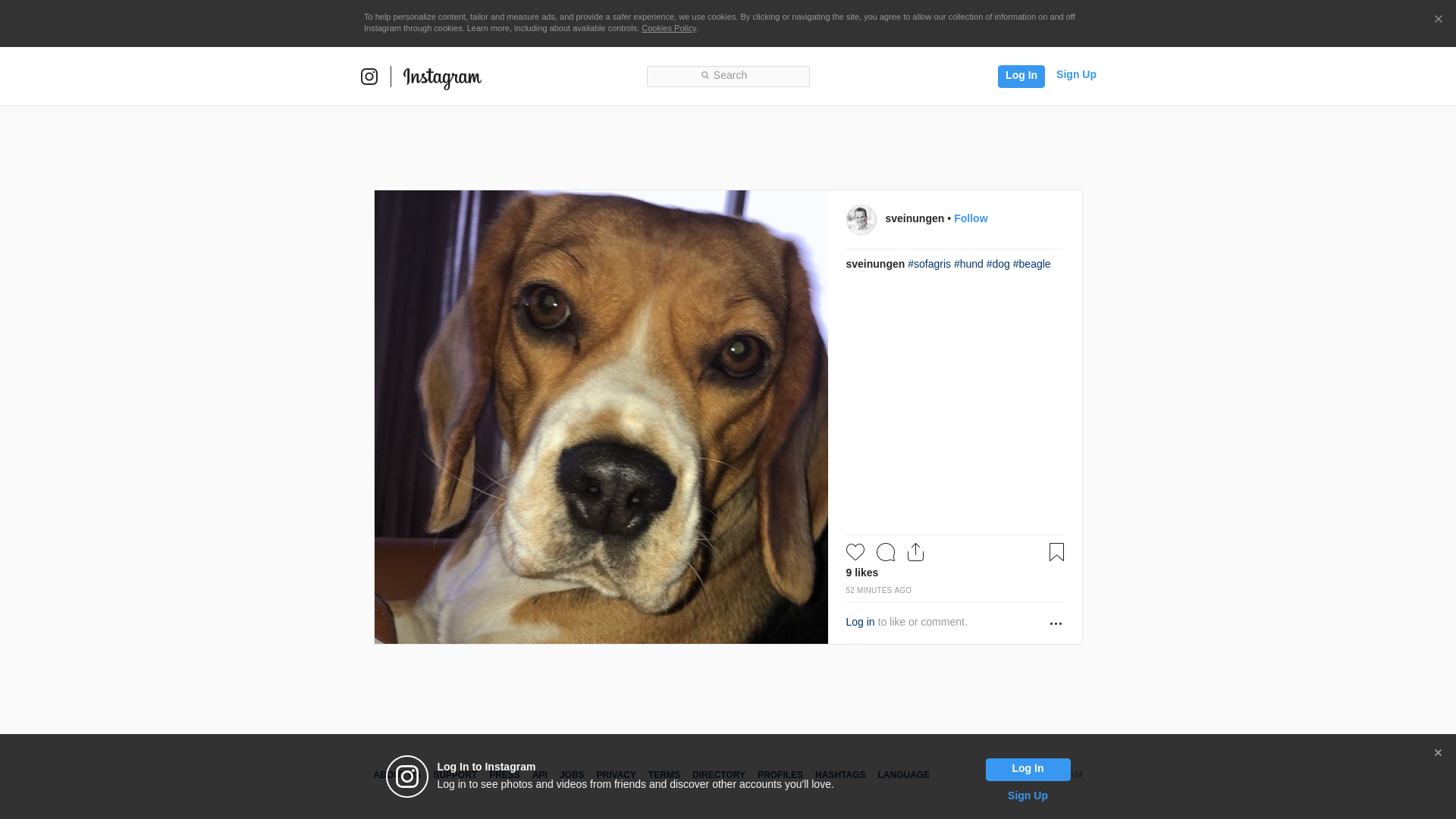The width and height of the screenshot is (1456, 819).
Task: Click the comment speech bubble icon
Action: point(886,552)
